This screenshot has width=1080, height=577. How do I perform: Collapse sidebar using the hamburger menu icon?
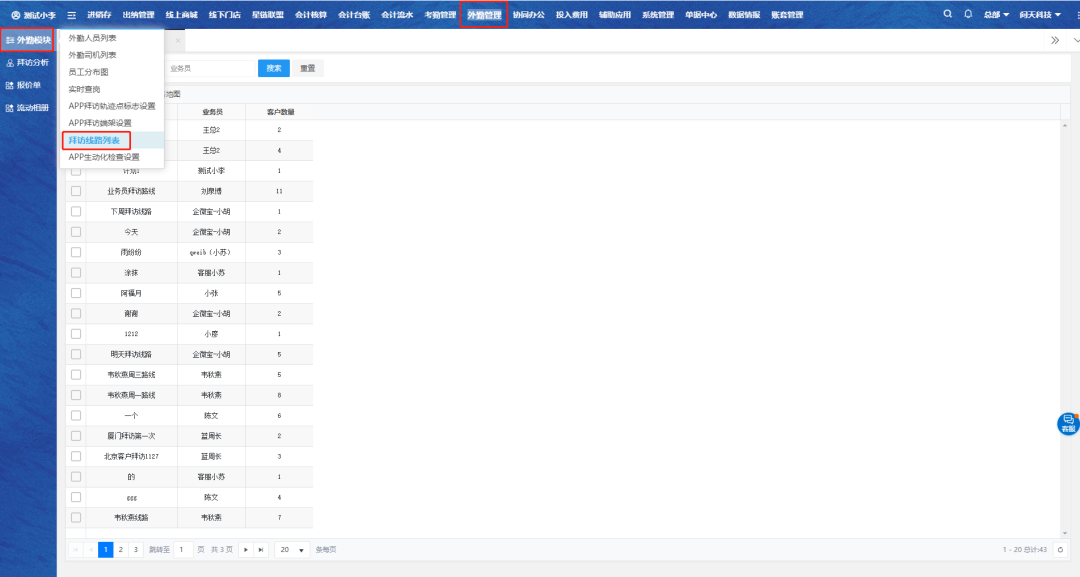tap(71, 15)
